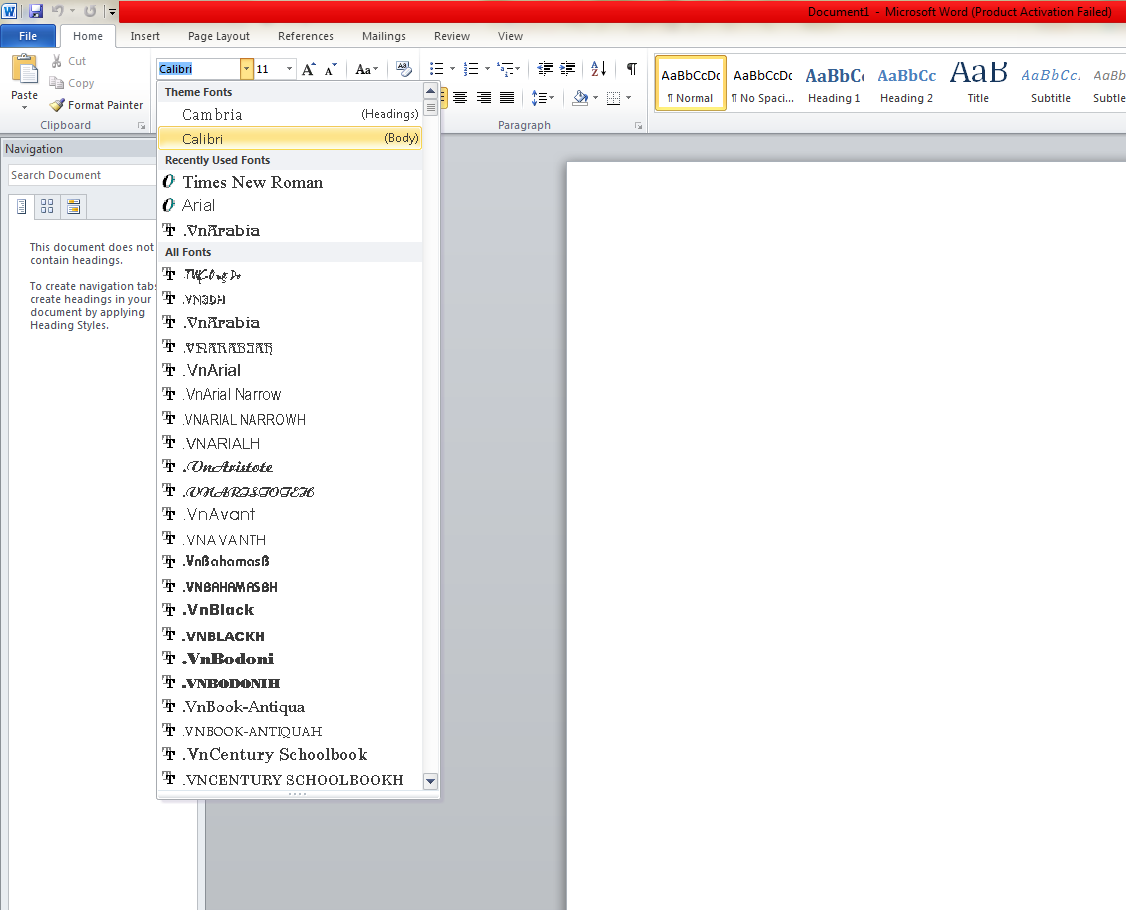Click the Align Text Right icon
The image size is (1126, 910).
coord(484,98)
